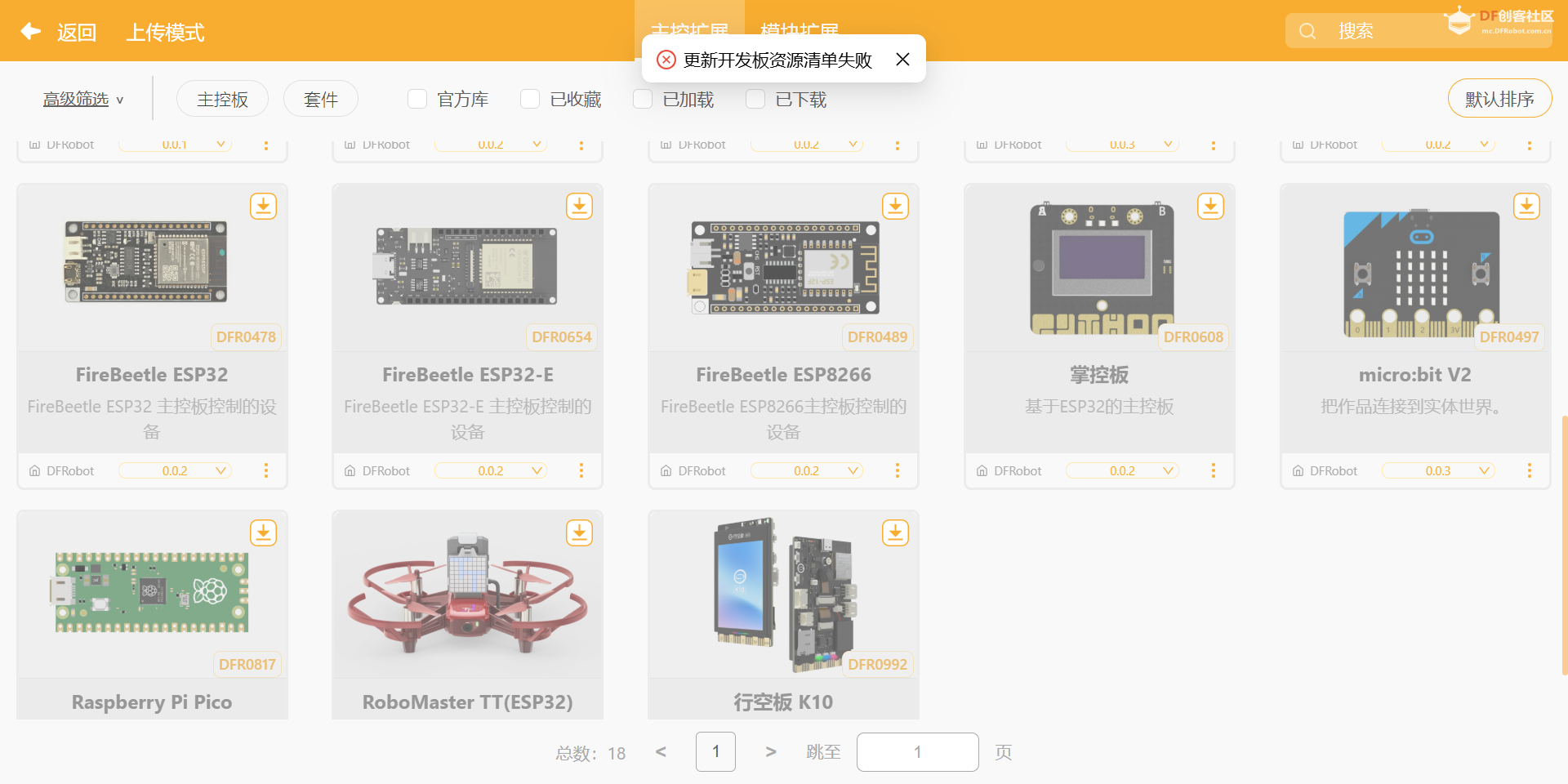Open the 掌控板 board thumbnail
This screenshot has width=1568, height=784.
pyautogui.click(x=1102, y=269)
